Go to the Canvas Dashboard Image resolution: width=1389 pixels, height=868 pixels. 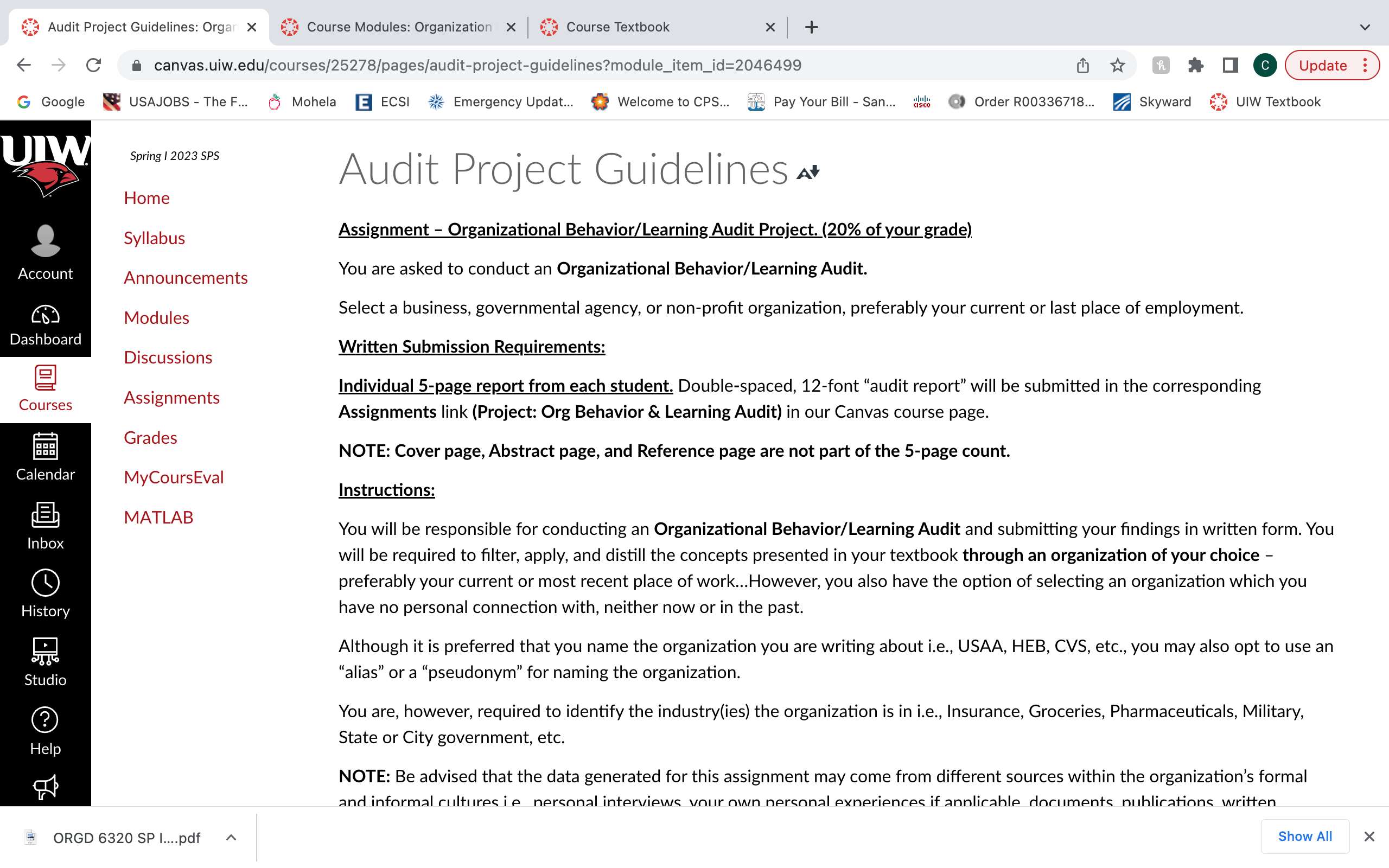point(46,324)
